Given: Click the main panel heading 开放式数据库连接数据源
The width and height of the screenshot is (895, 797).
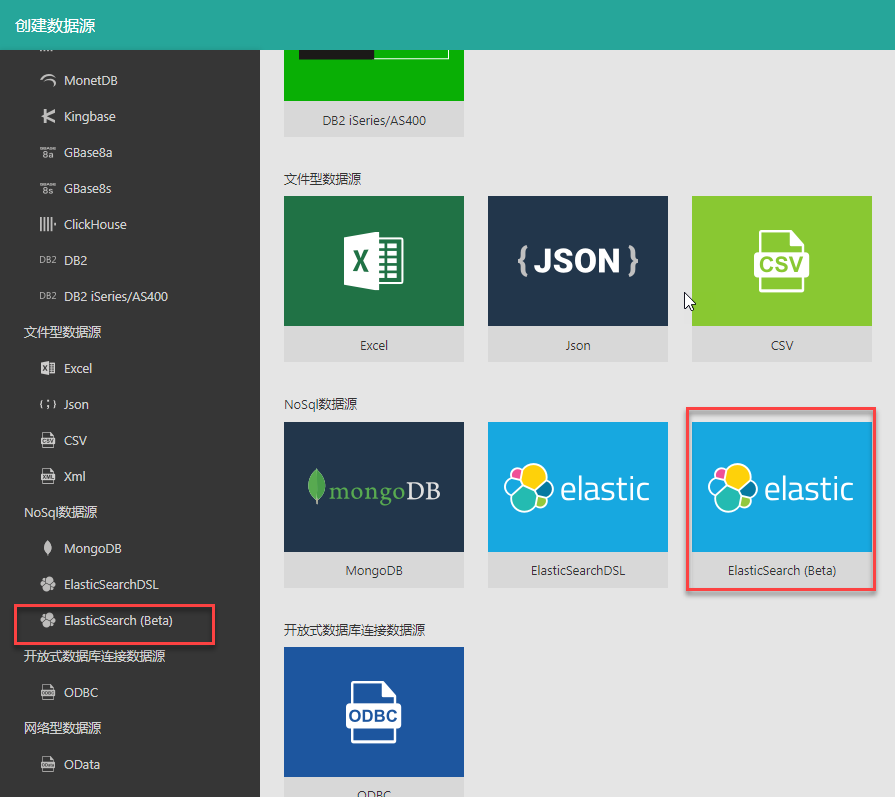Looking at the screenshot, I should 354,630.
